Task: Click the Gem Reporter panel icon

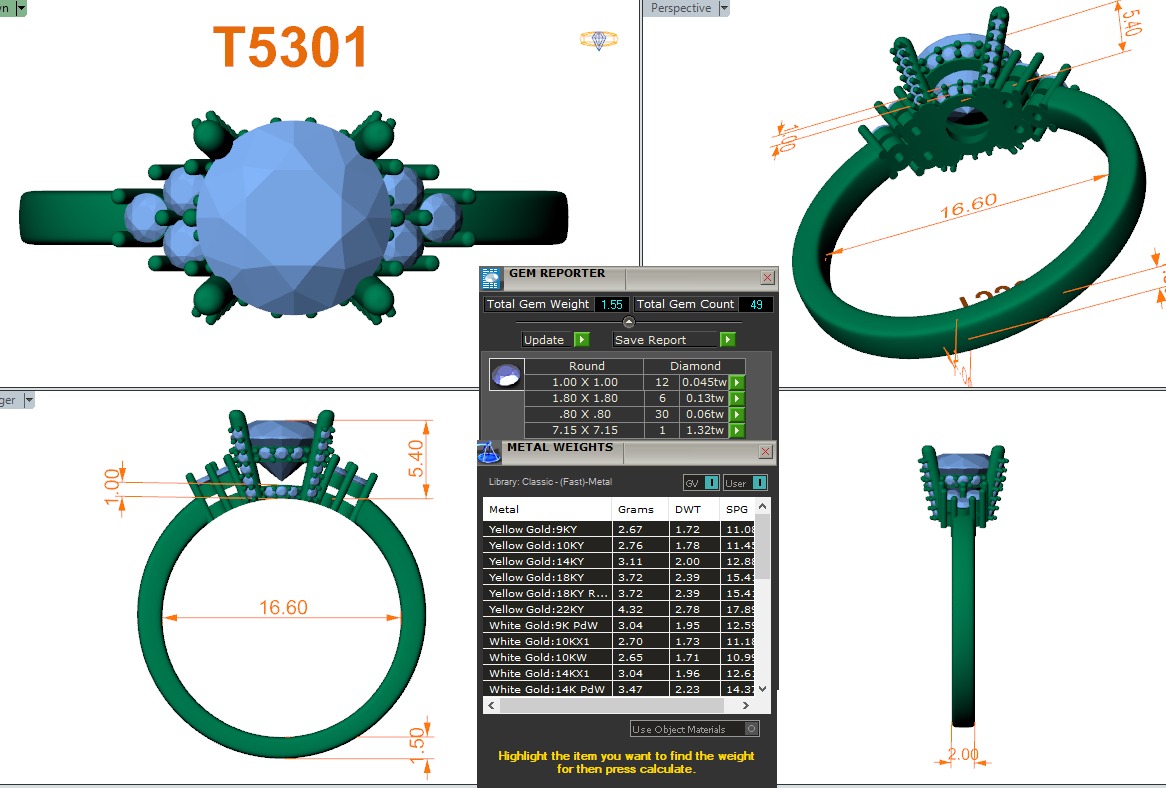Action: (491, 279)
